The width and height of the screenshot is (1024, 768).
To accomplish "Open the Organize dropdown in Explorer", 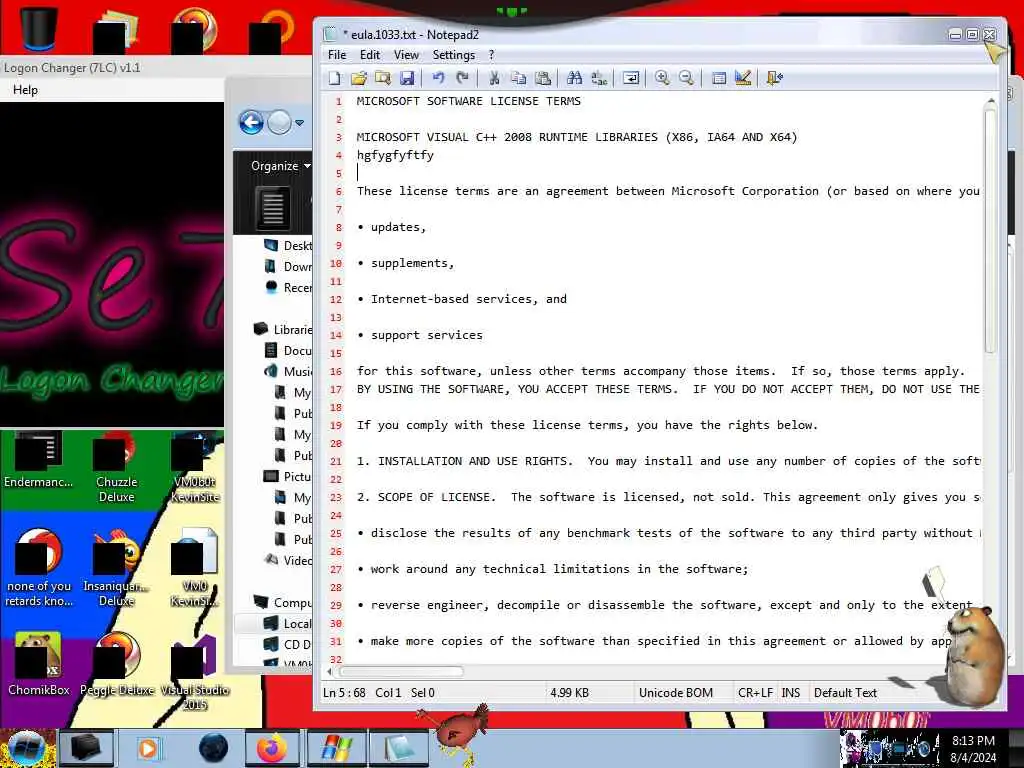I will point(281,166).
